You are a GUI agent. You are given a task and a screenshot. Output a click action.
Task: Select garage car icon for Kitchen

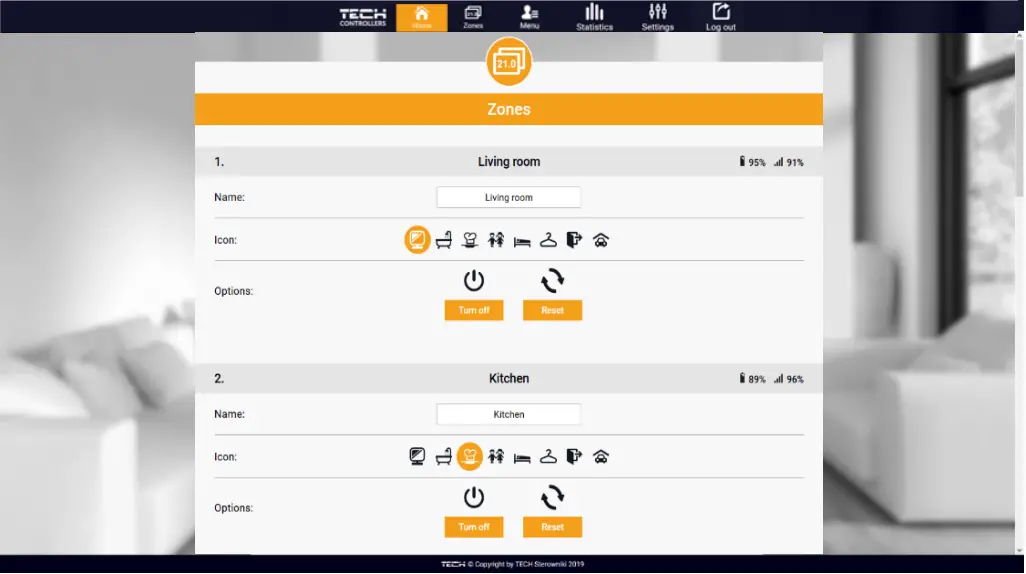point(601,457)
